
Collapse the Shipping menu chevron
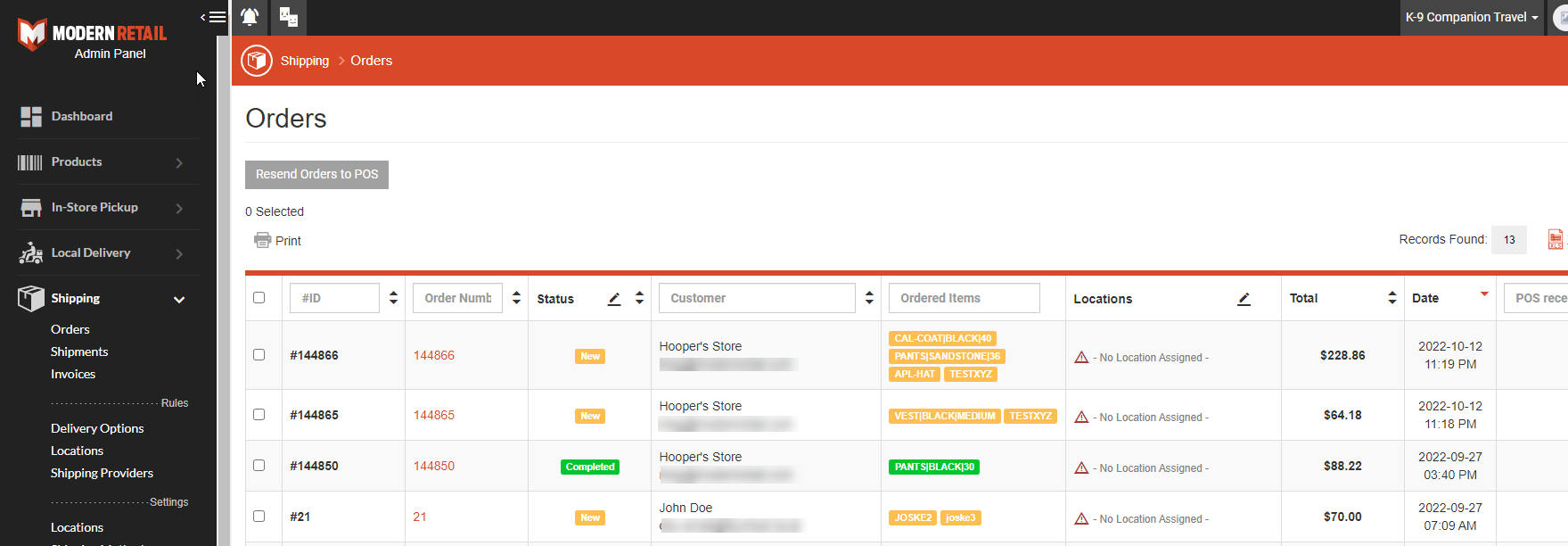click(x=179, y=300)
